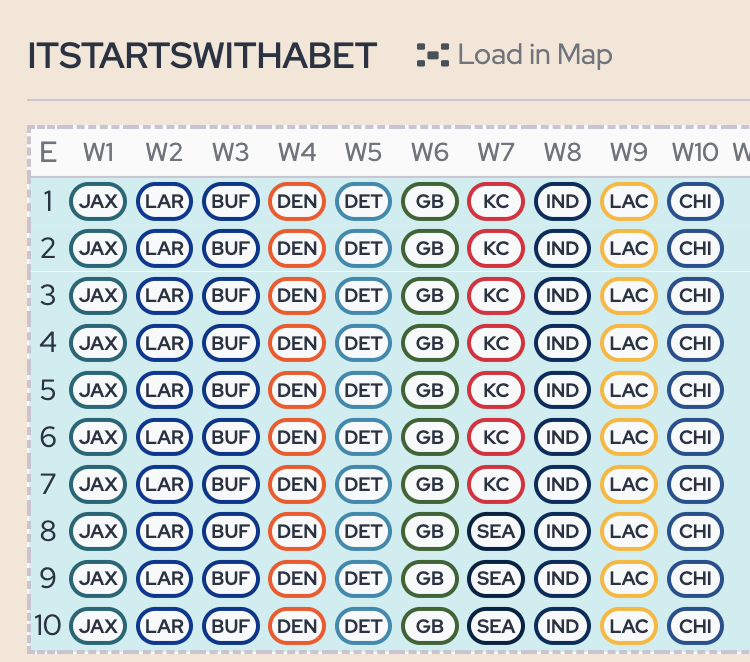Click the W8 column header
Screen dimensions: 750x662
point(562,153)
